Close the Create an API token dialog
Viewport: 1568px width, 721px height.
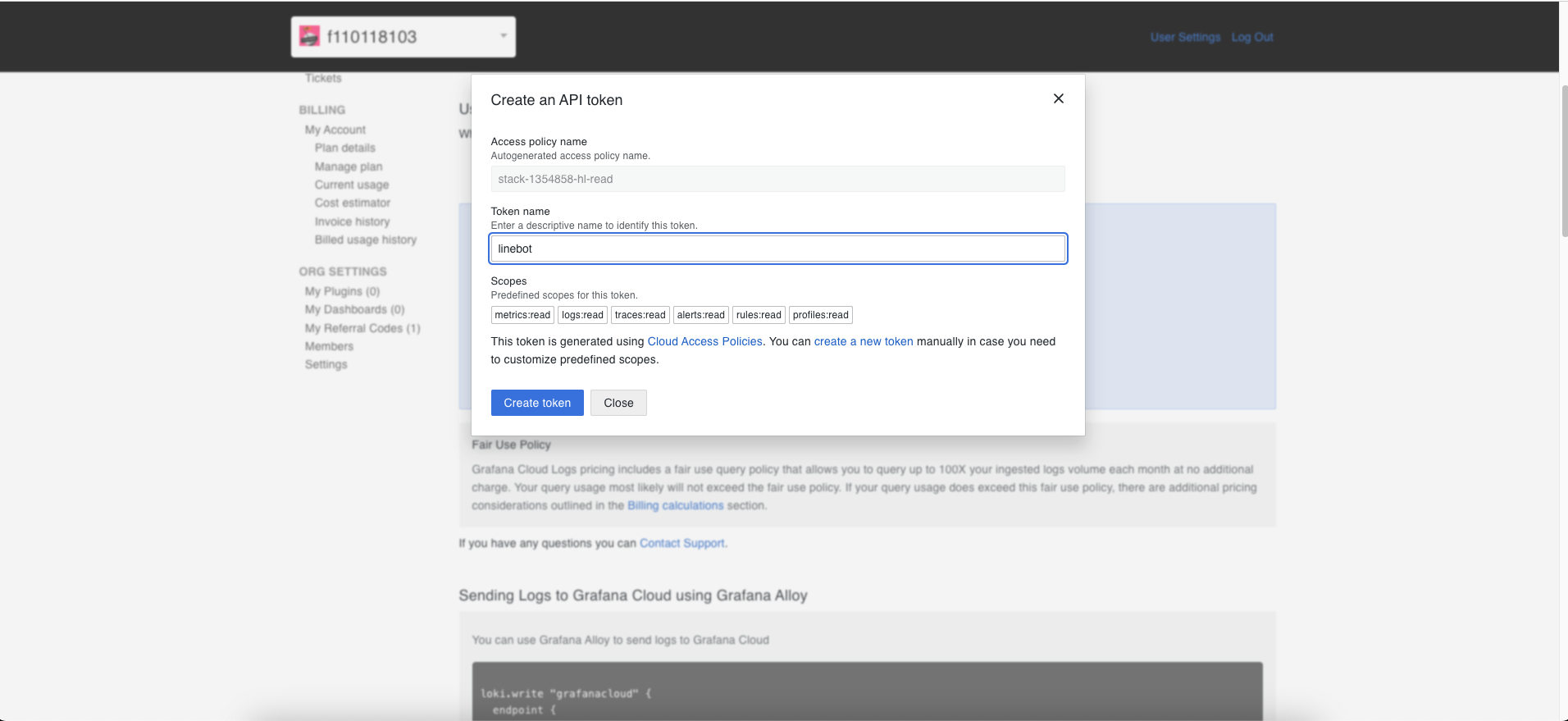(1058, 98)
